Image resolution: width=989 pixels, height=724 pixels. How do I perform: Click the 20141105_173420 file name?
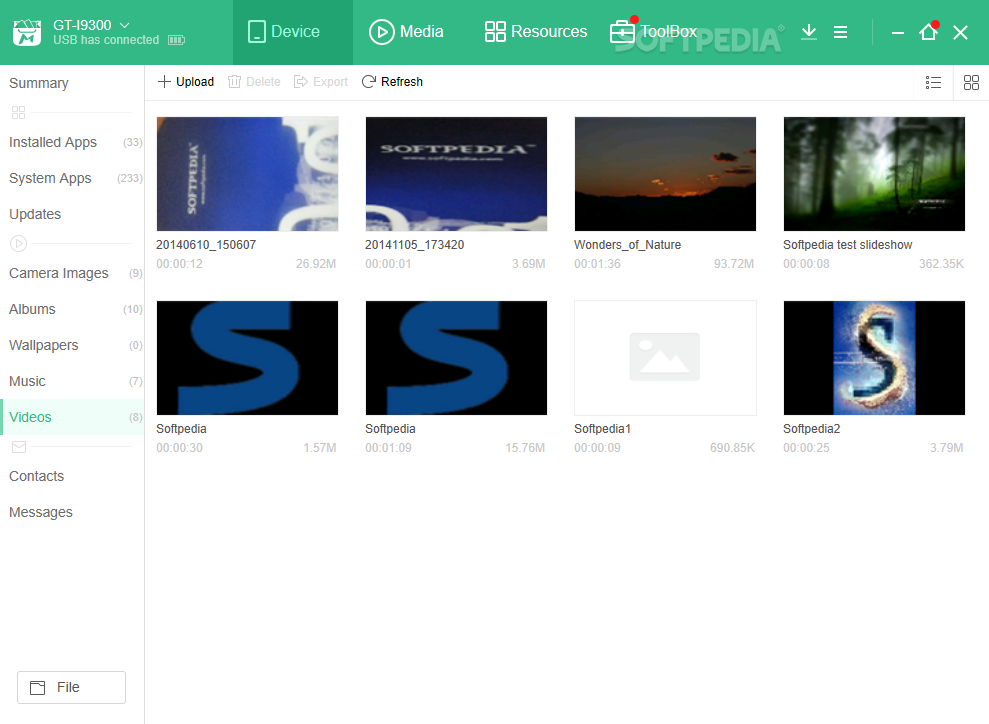(x=414, y=245)
